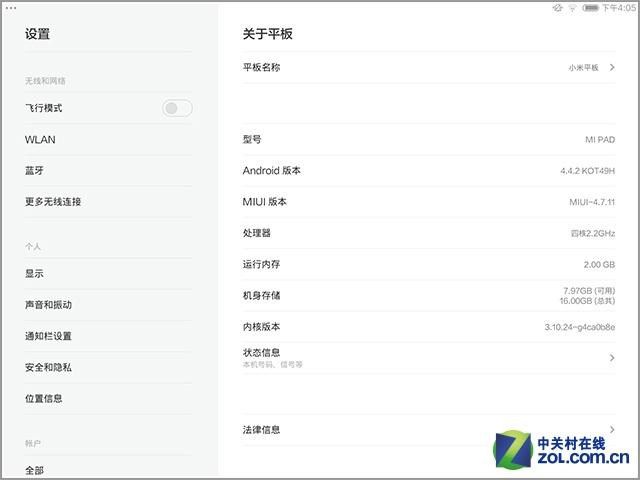The width and height of the screenshot is (640, 480).
Task: Tap the 机身存储 storage row label
Action: [261, 296]
